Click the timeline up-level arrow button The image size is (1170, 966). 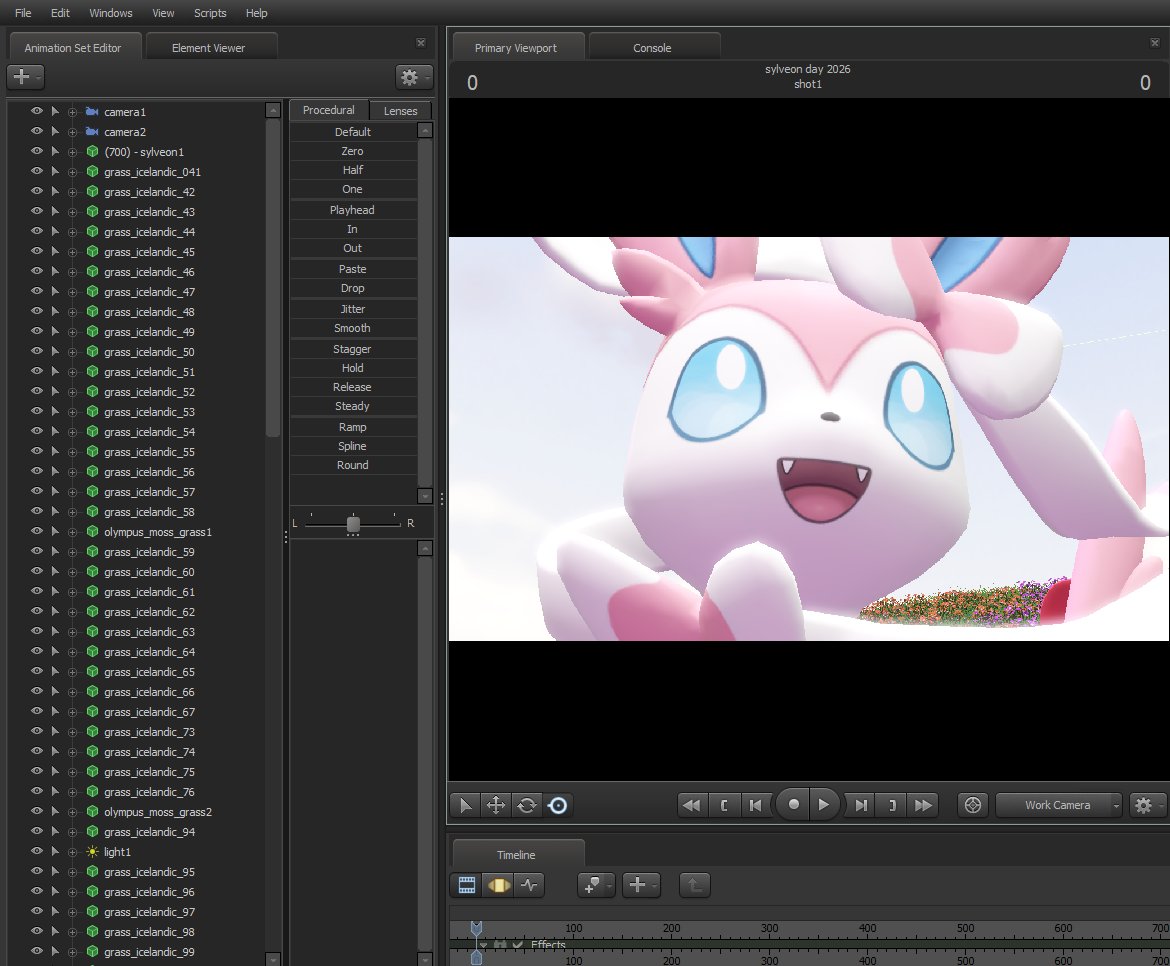click(x=695, y=885)
